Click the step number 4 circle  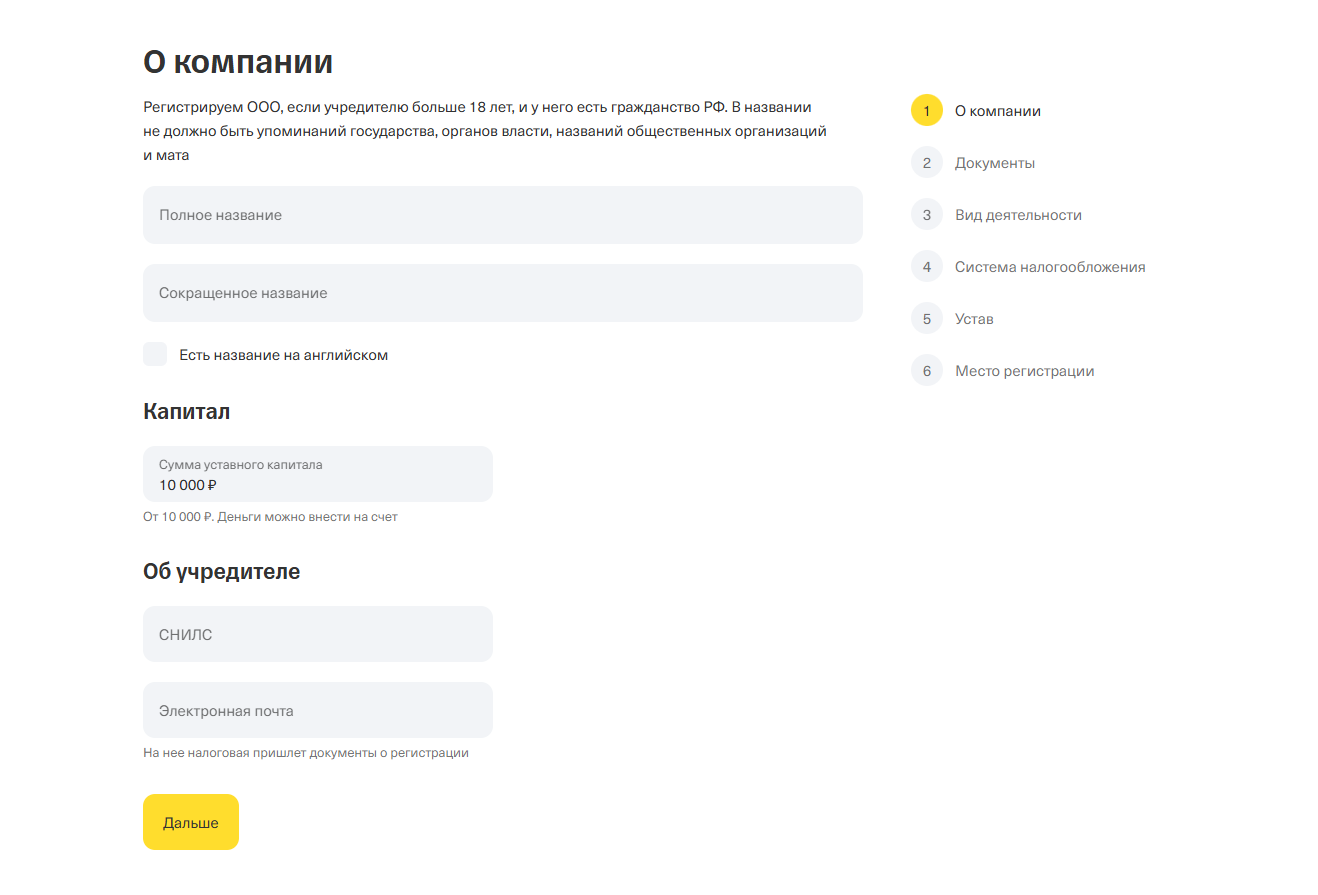pyautogui.click(x=927, y=266)
